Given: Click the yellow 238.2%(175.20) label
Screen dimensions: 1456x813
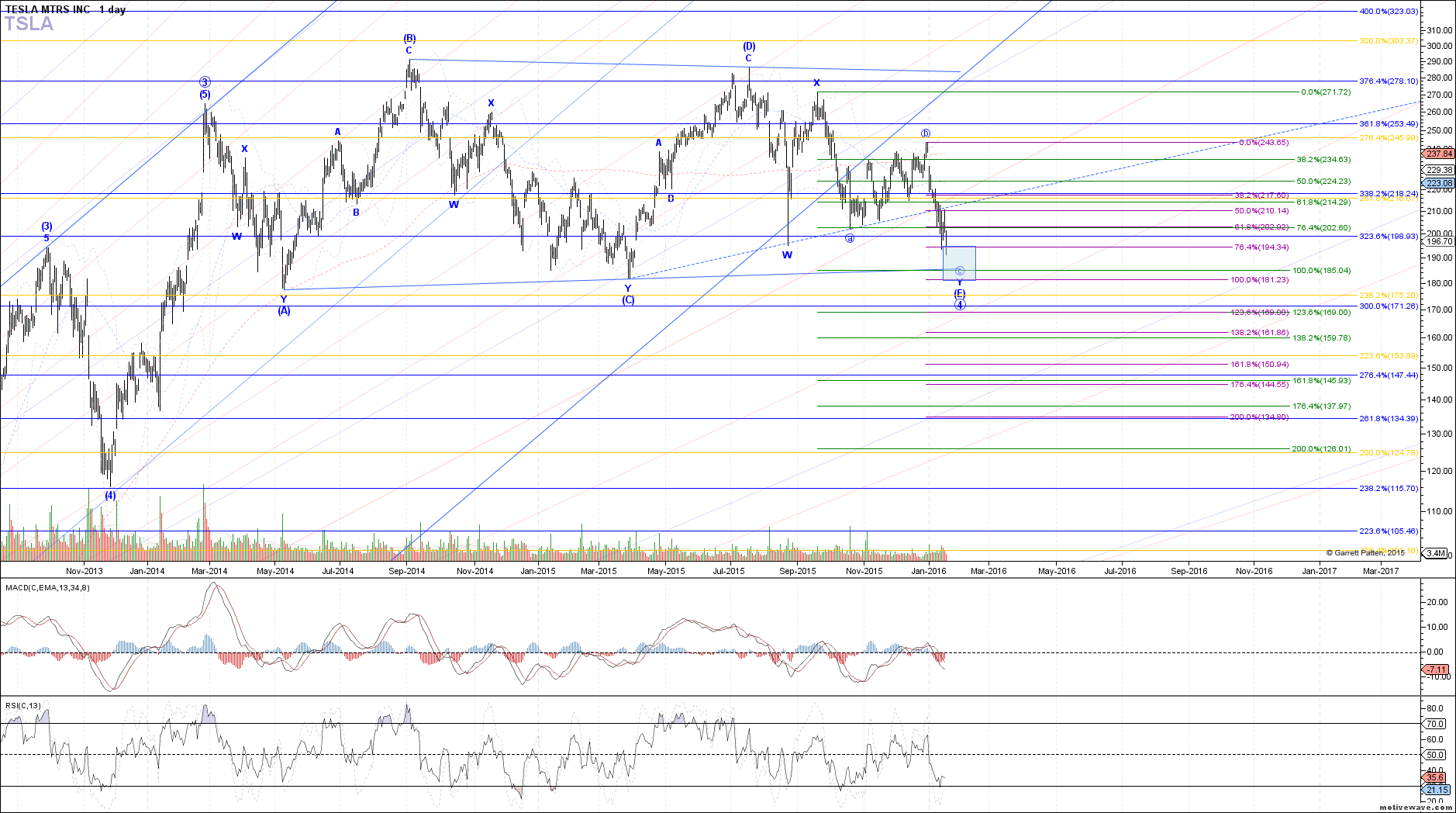Looking at the screenshot, I should [1389, 295].
